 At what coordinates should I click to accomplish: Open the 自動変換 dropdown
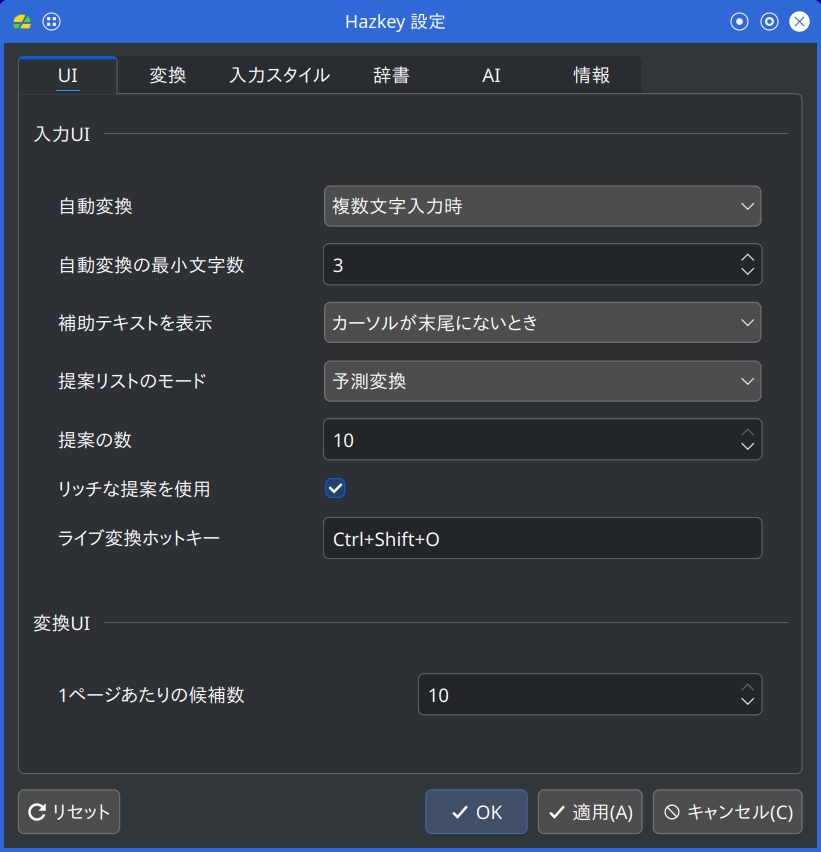542,206
